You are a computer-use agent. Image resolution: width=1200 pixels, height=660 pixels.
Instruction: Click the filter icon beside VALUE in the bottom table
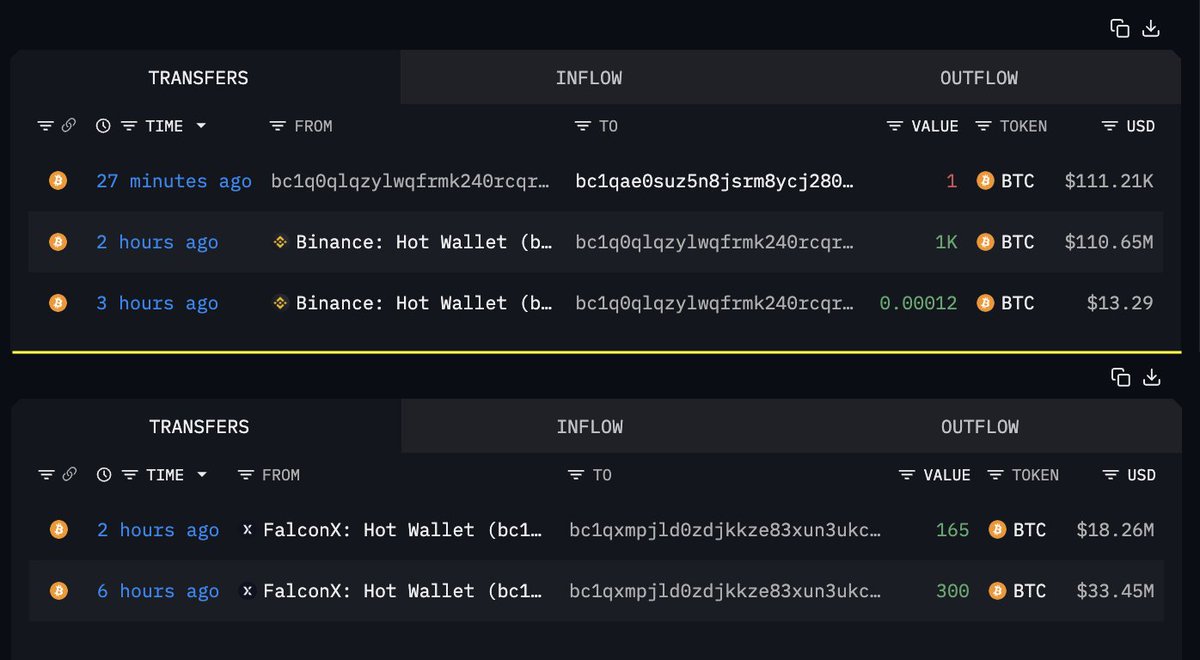pyautogui.click(x=907, y=475)
